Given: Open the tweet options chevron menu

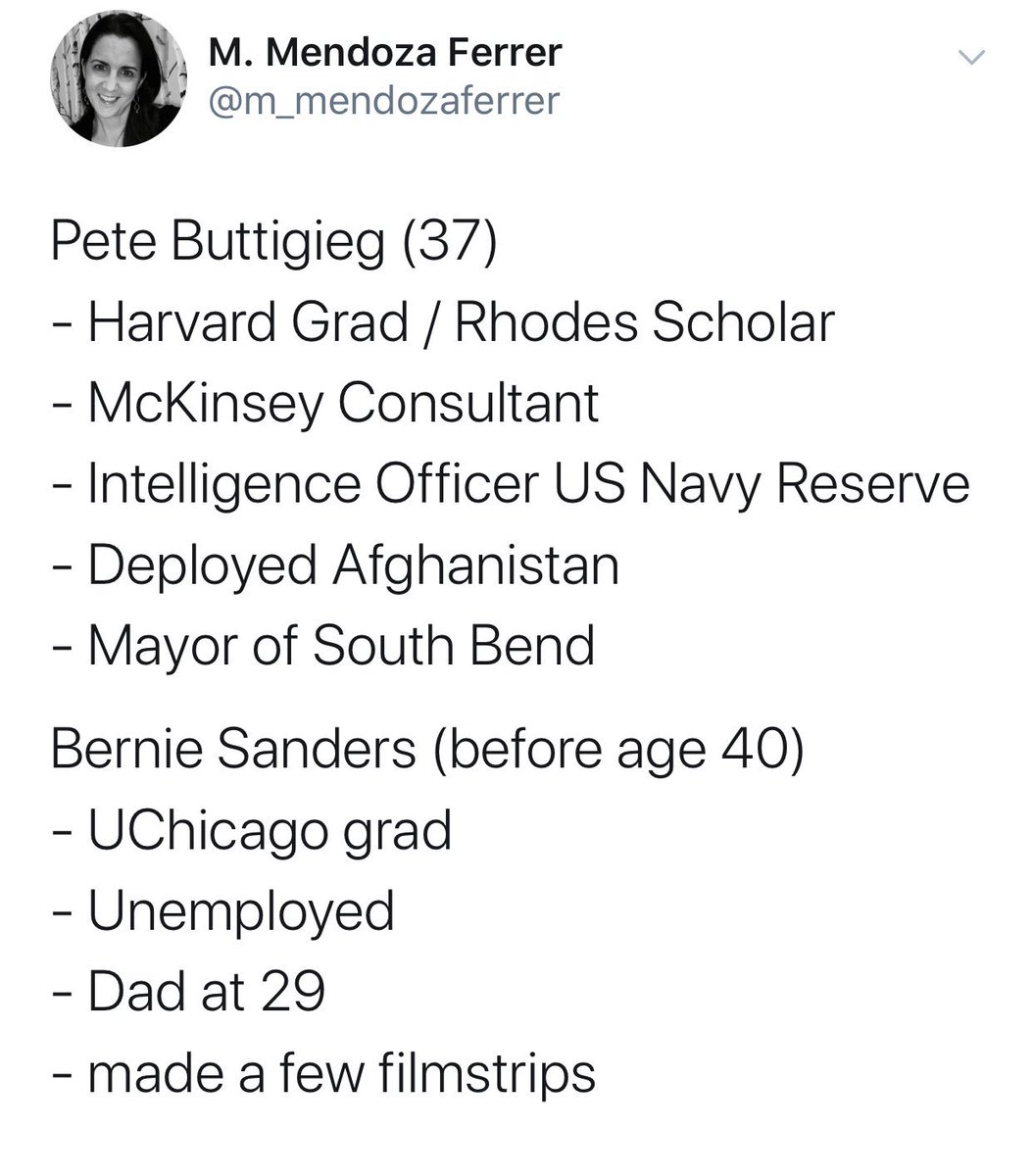Looking at the screenshot, I should click(x=970, y=58).
